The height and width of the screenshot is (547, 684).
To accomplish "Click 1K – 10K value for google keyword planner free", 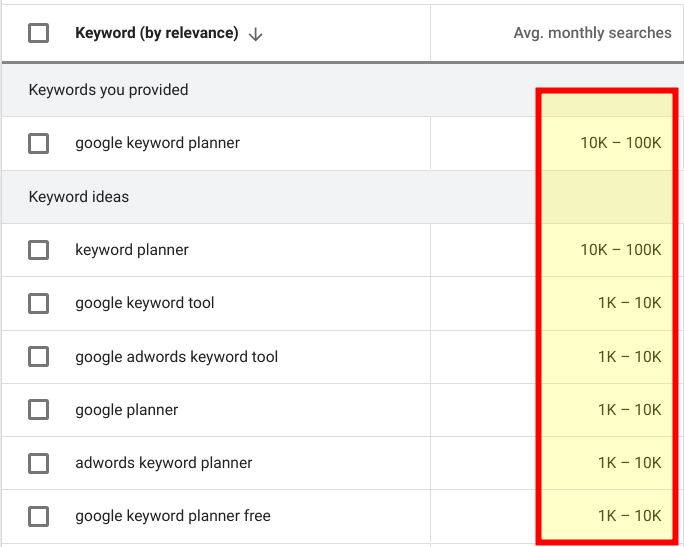I will pyautogui.click(x=629, y=516).
